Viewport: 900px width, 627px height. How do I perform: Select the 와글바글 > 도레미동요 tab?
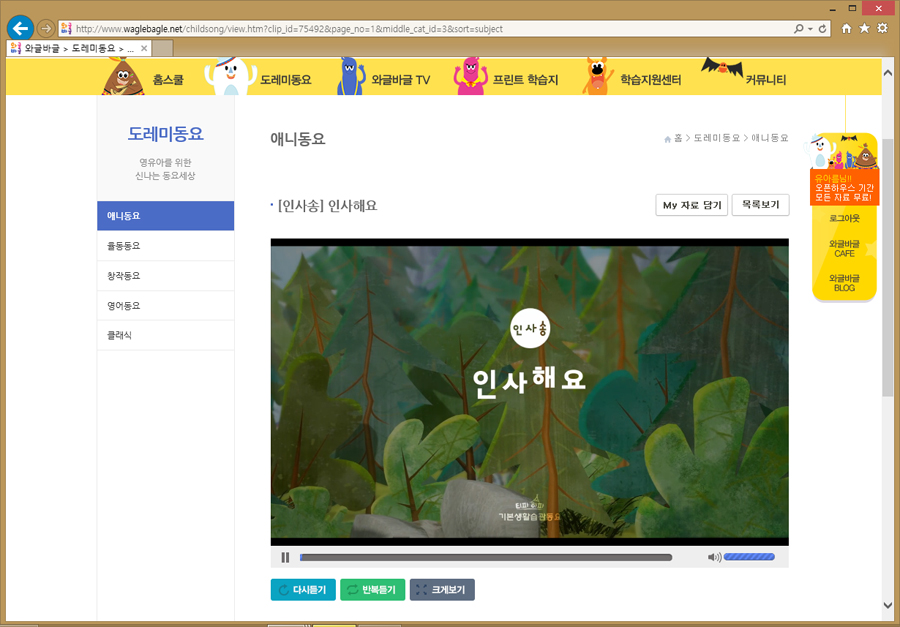(79, 48)
